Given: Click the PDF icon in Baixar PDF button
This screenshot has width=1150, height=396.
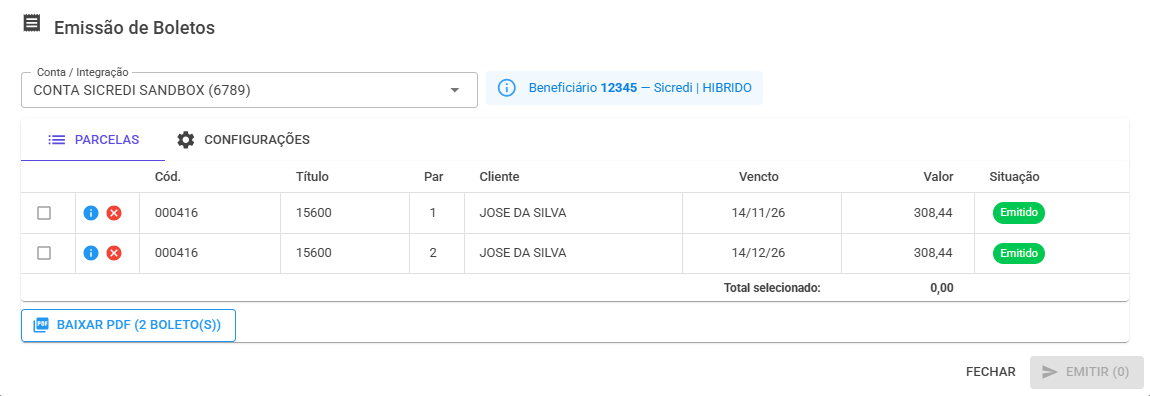Looking at the screenshot, I should 41,325.
